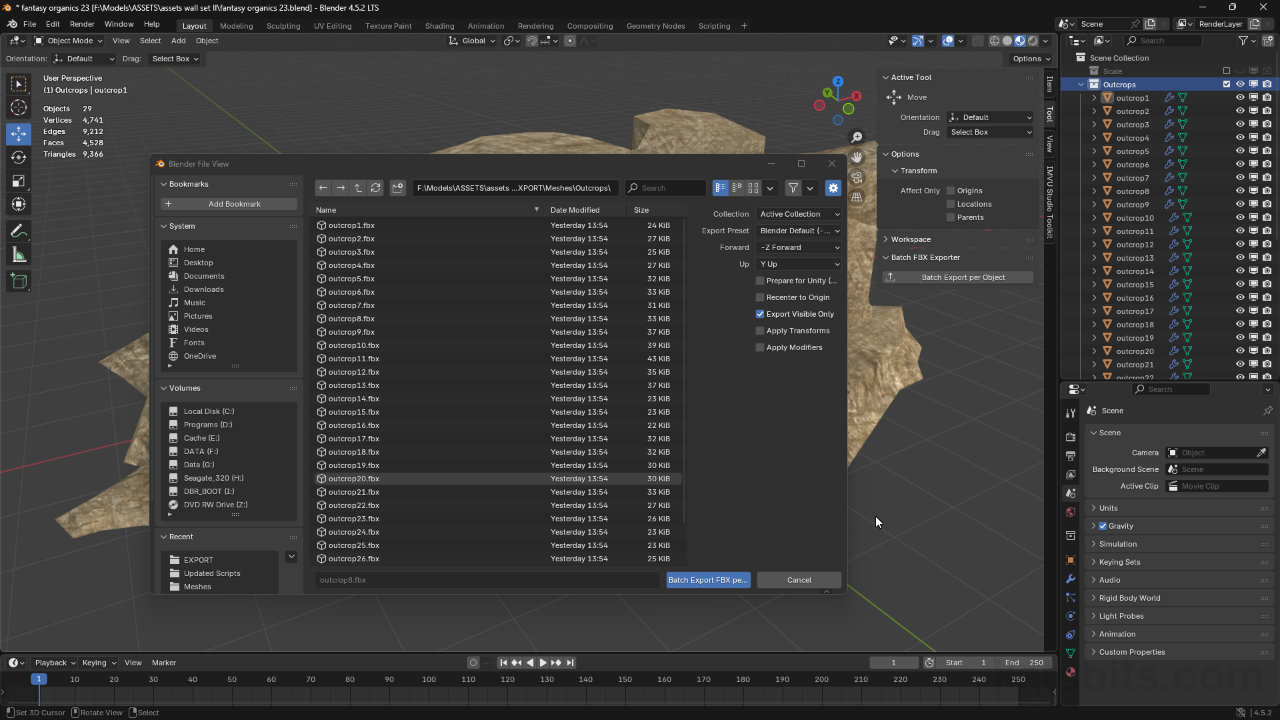Screen dimensions: 1280x720
Task: Switch file browser to thumbnail display mode
Action: pos(753,188)
